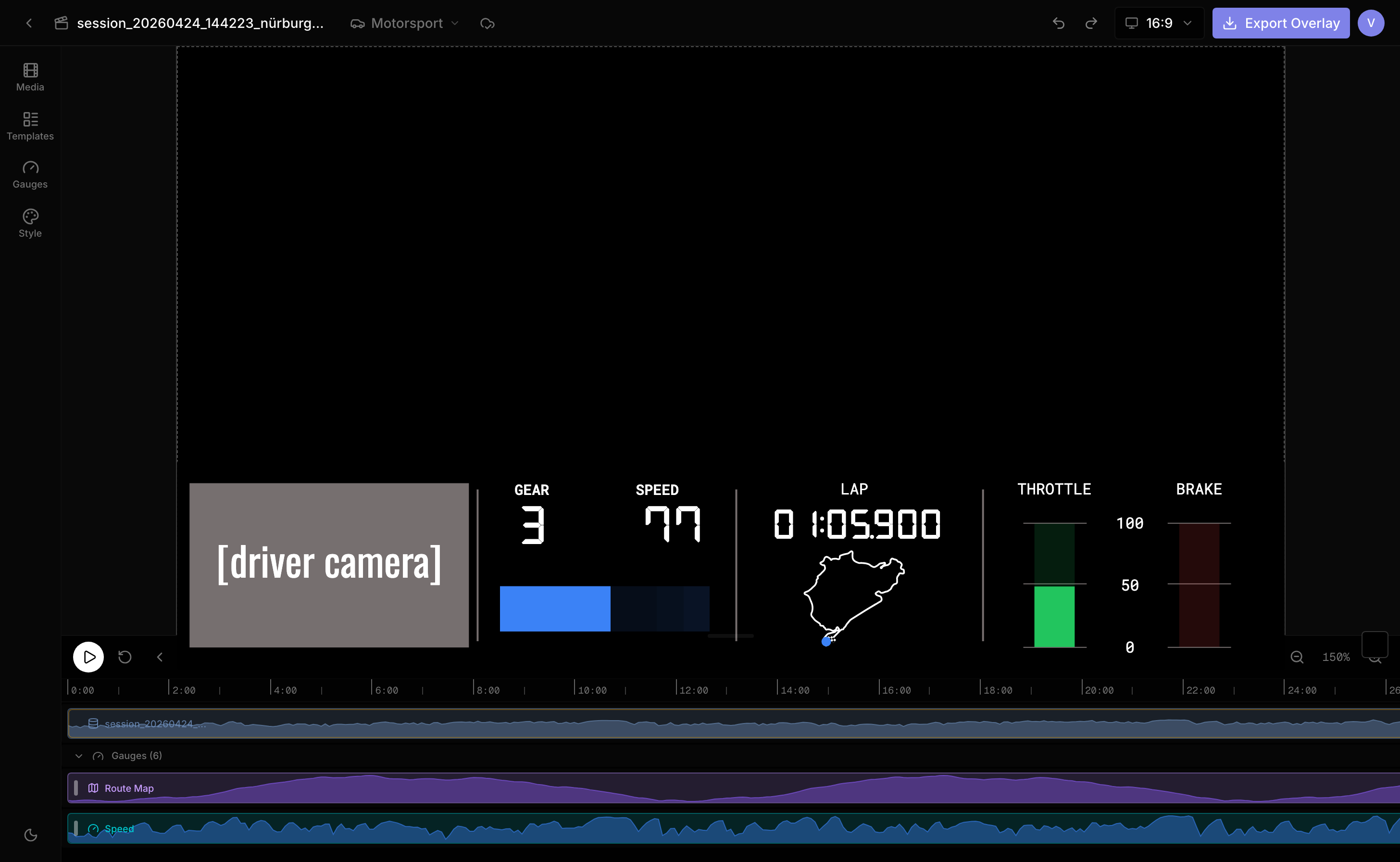Select the LAP timer readout

point(856,523)
